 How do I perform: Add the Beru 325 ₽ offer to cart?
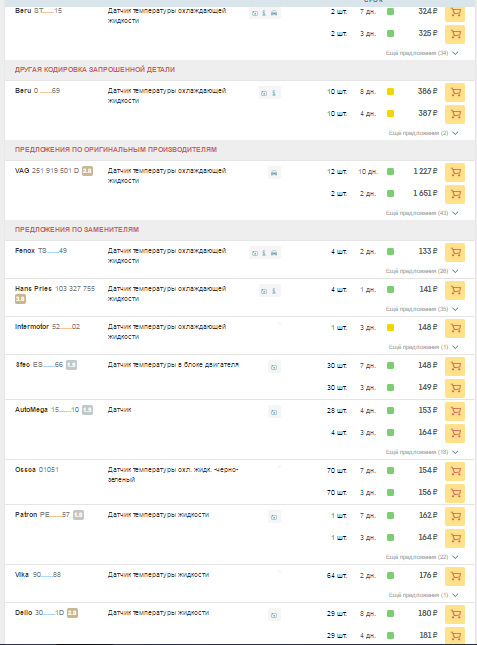point(455,34)
